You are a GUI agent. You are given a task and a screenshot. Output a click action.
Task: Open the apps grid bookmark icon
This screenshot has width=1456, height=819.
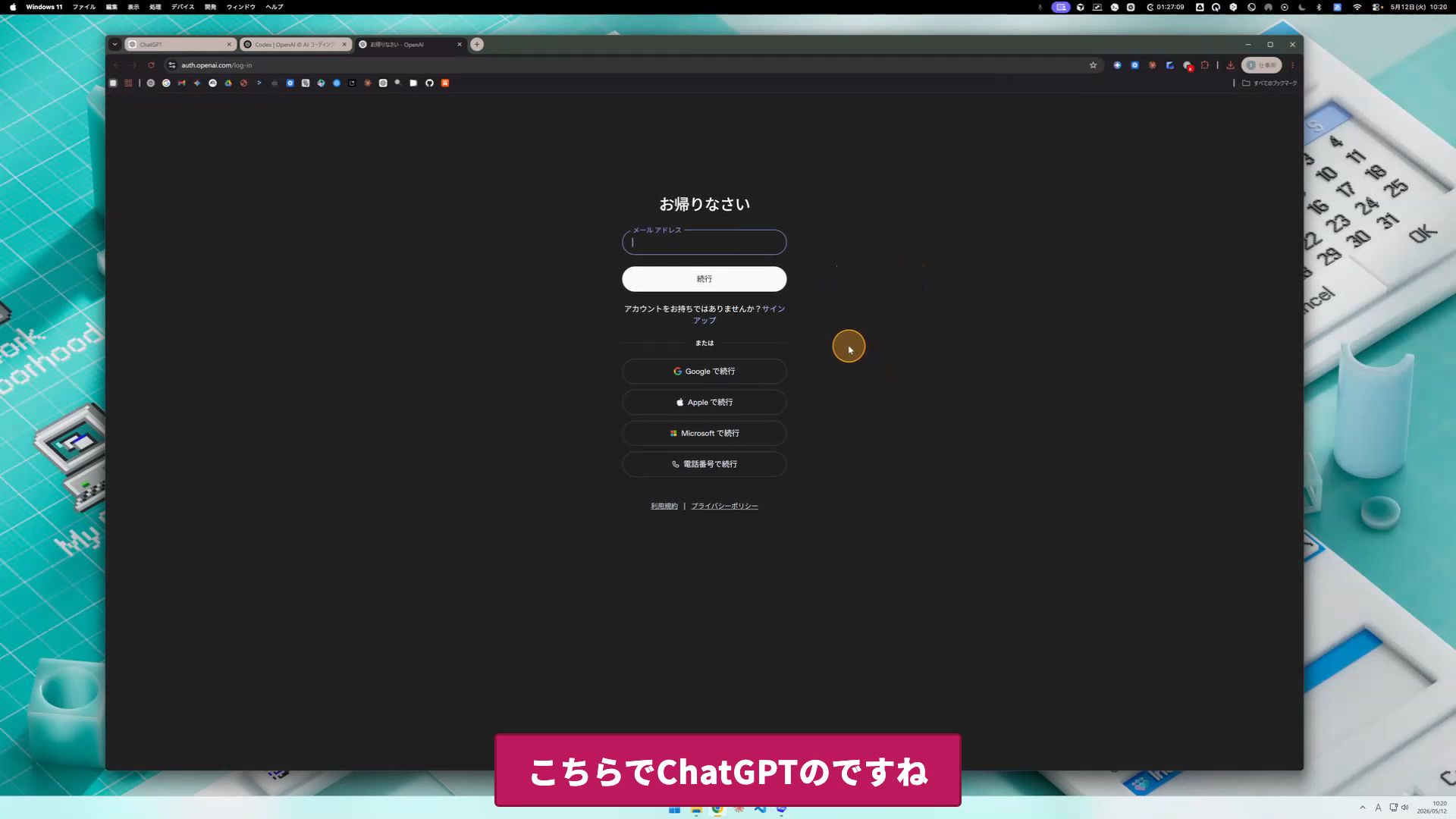(x=128, y=83)
